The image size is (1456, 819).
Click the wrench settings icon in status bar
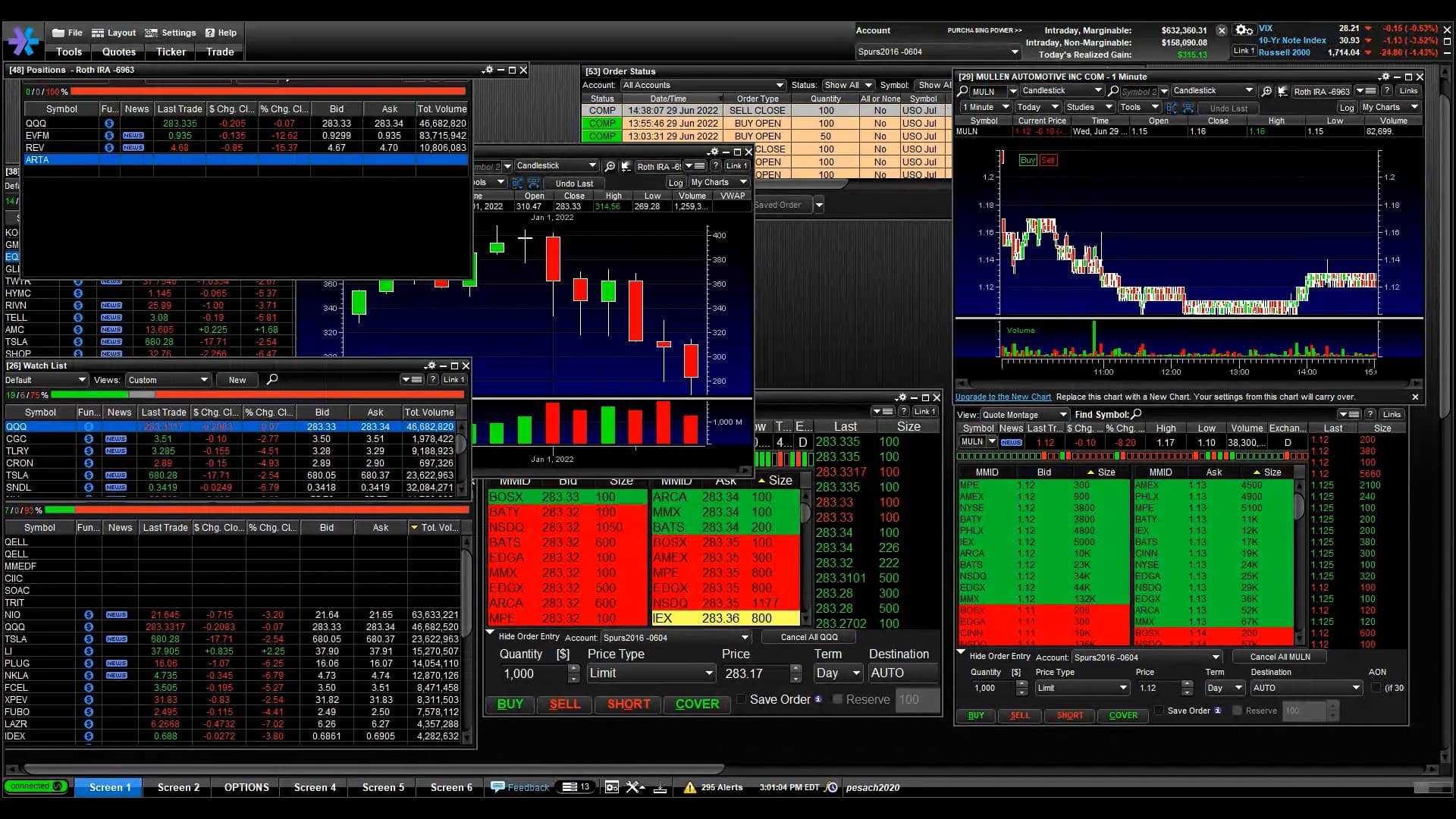pos(635,787)
